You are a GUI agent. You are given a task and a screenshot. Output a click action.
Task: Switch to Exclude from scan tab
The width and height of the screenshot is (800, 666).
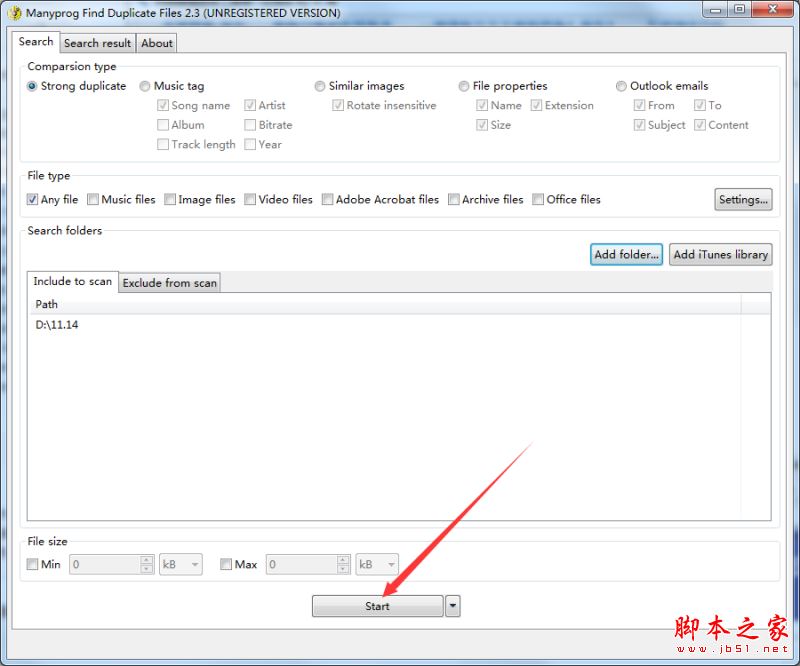(x=169, y=283)
